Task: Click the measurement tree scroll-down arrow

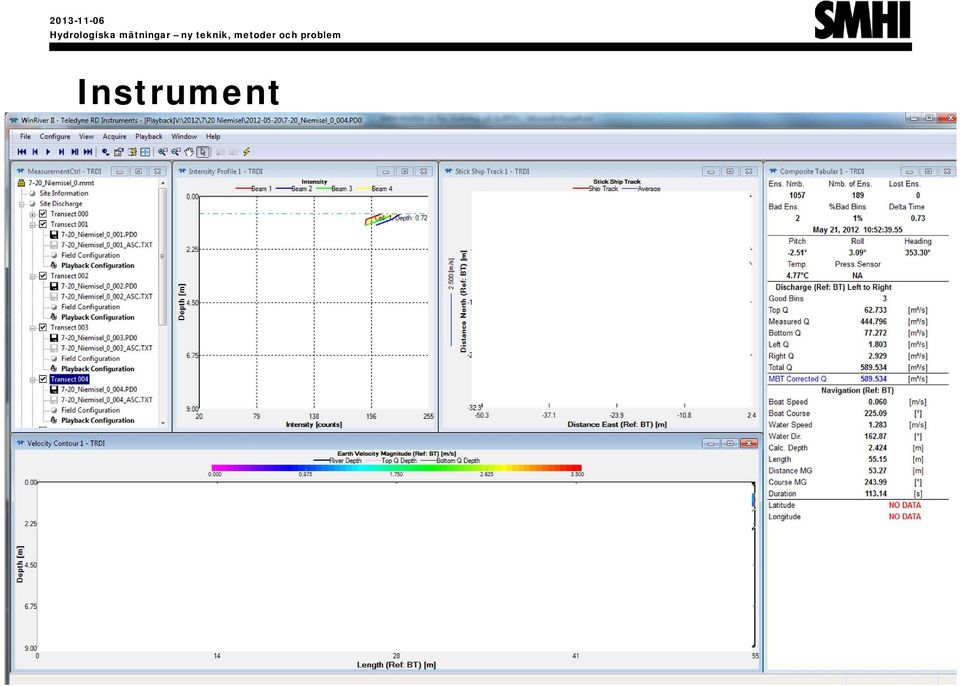Action: click(x=163, y=423)
